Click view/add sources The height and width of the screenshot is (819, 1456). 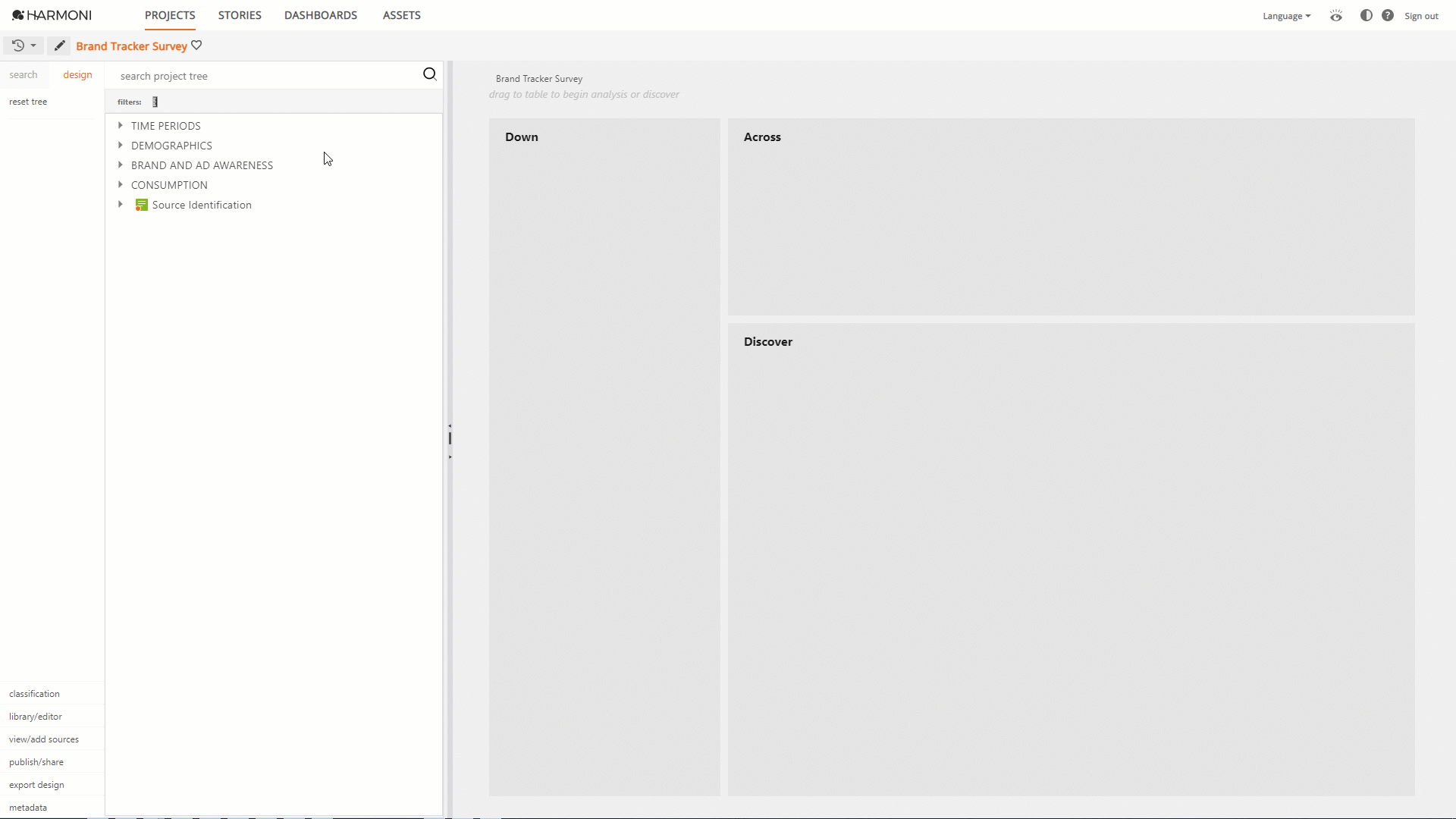pos(44,739)
